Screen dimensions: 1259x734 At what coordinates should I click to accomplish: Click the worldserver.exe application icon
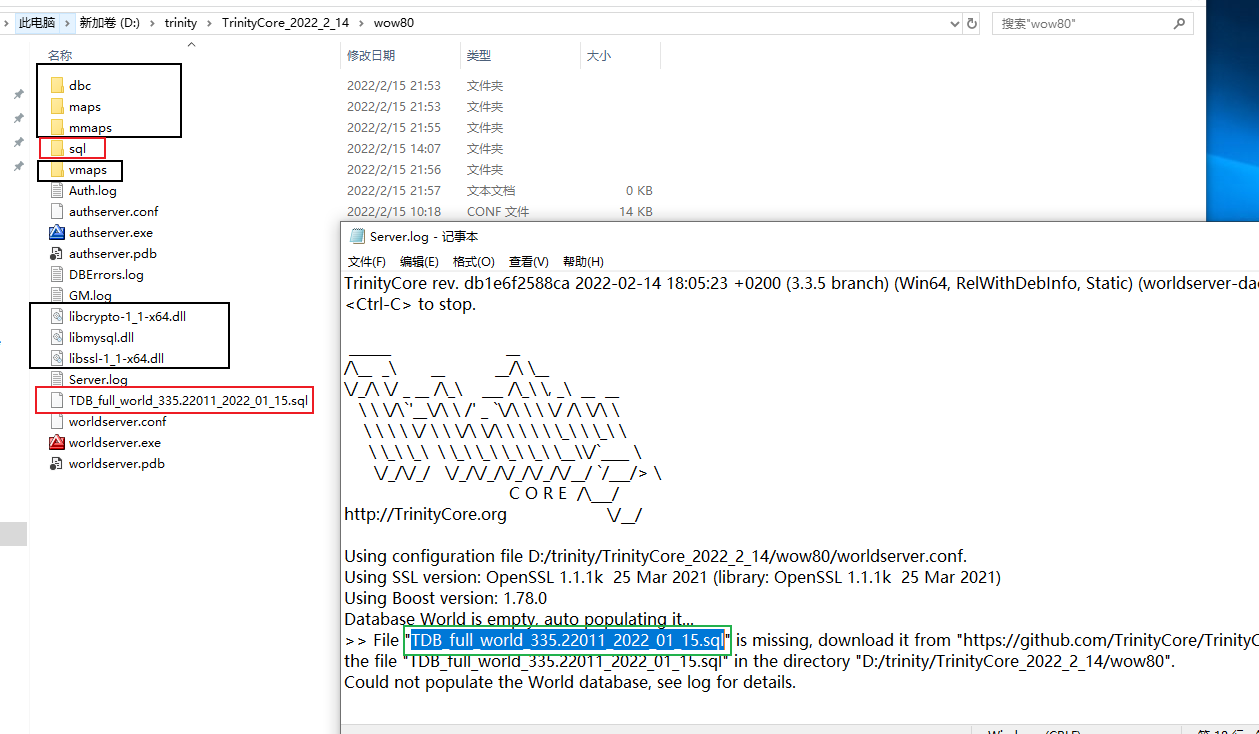57,443
